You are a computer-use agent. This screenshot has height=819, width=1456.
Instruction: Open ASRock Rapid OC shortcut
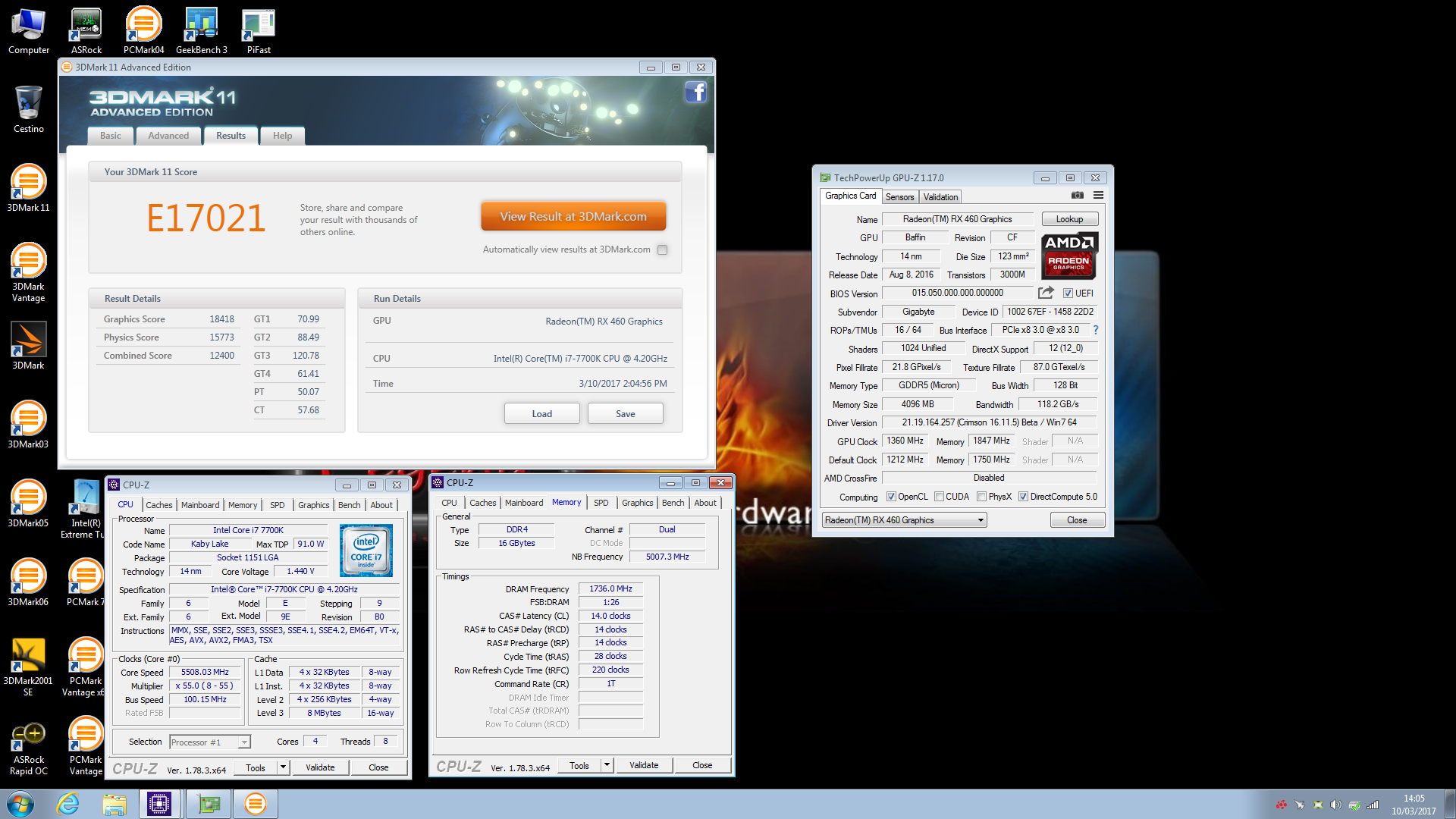pyautogui.click(x=28, y=748)
